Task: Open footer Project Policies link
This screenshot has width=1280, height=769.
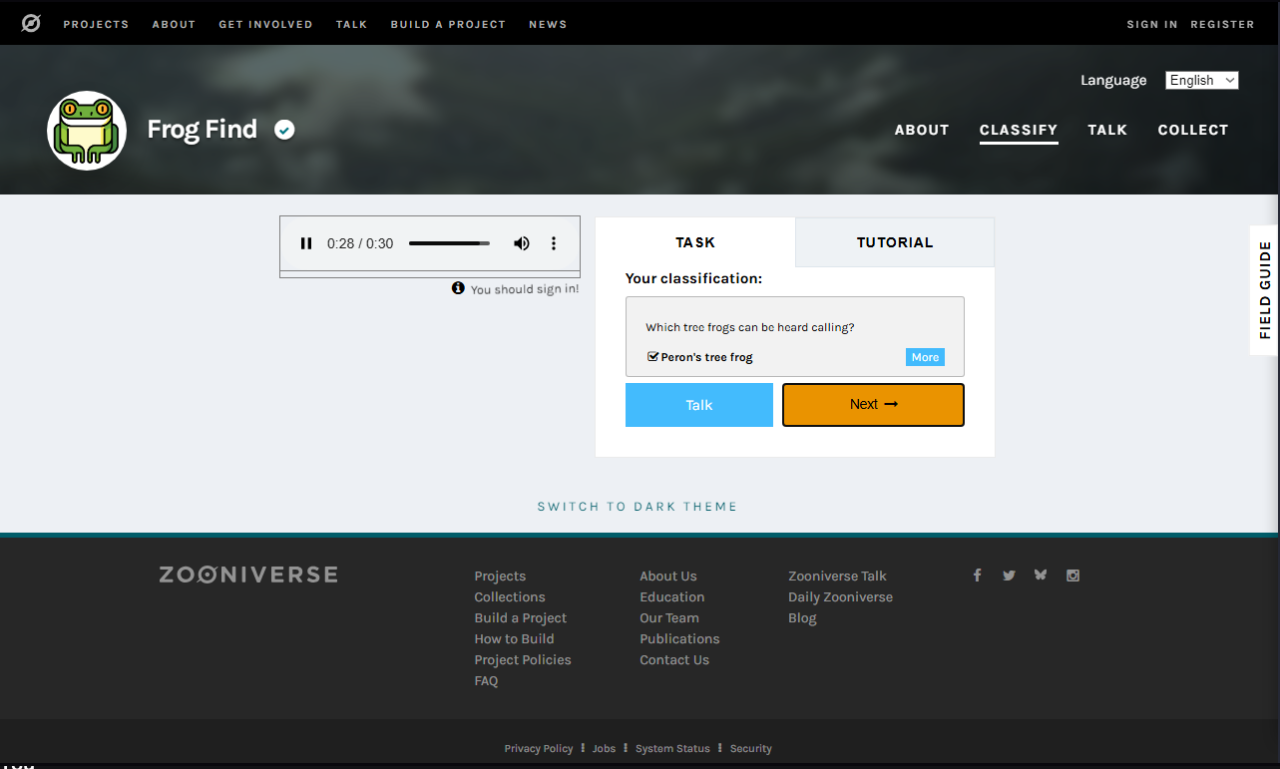Action: [523, 660]
